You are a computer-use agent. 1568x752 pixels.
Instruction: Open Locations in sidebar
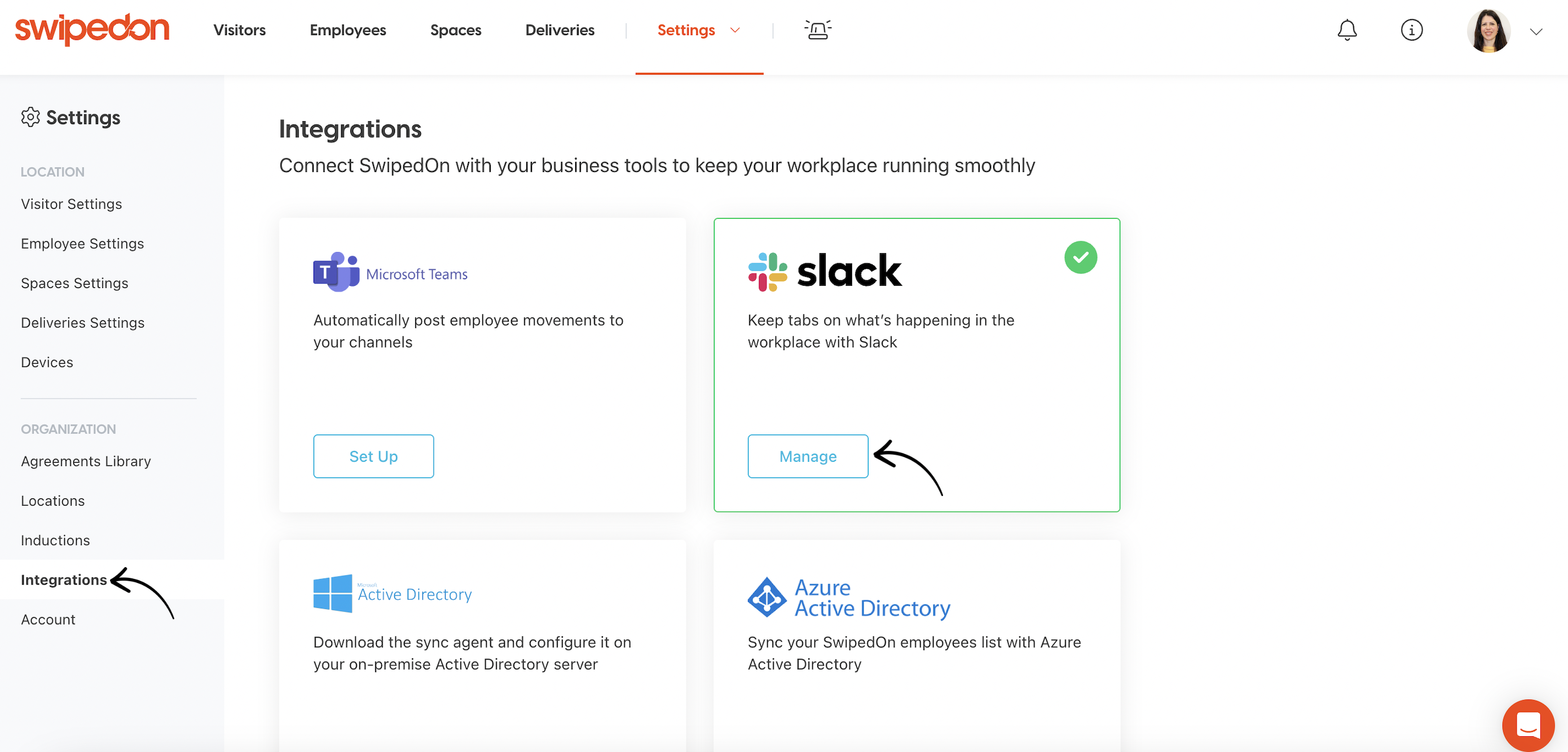53,501
